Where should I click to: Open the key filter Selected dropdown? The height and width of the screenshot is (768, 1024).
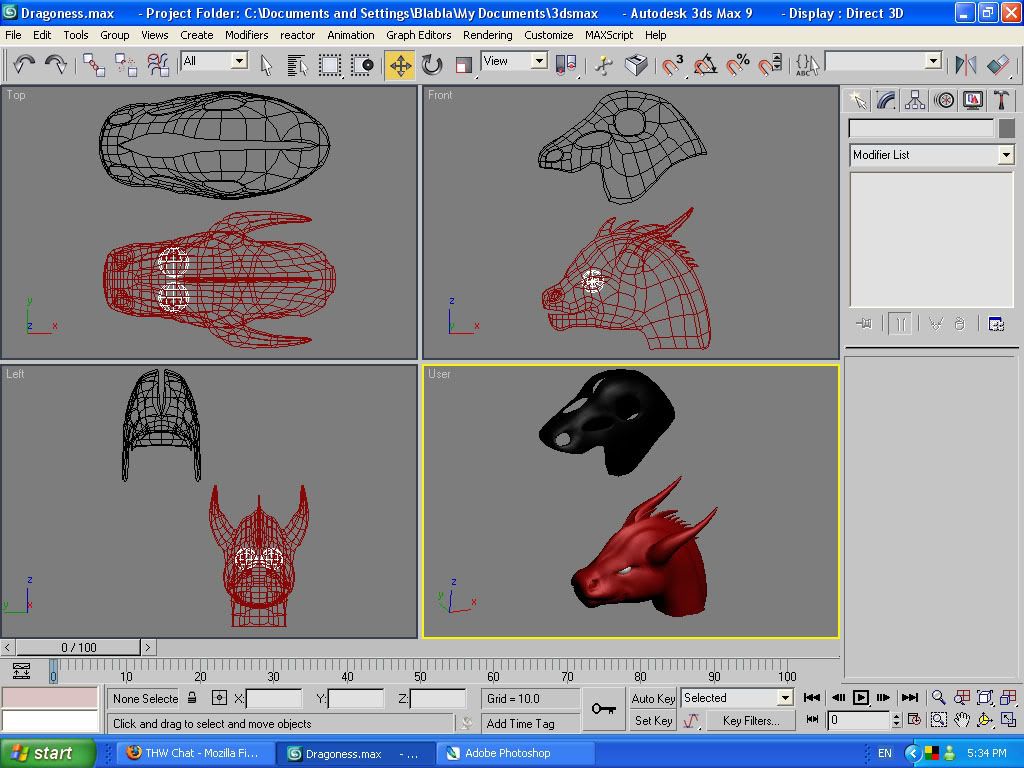coord(786,698)
